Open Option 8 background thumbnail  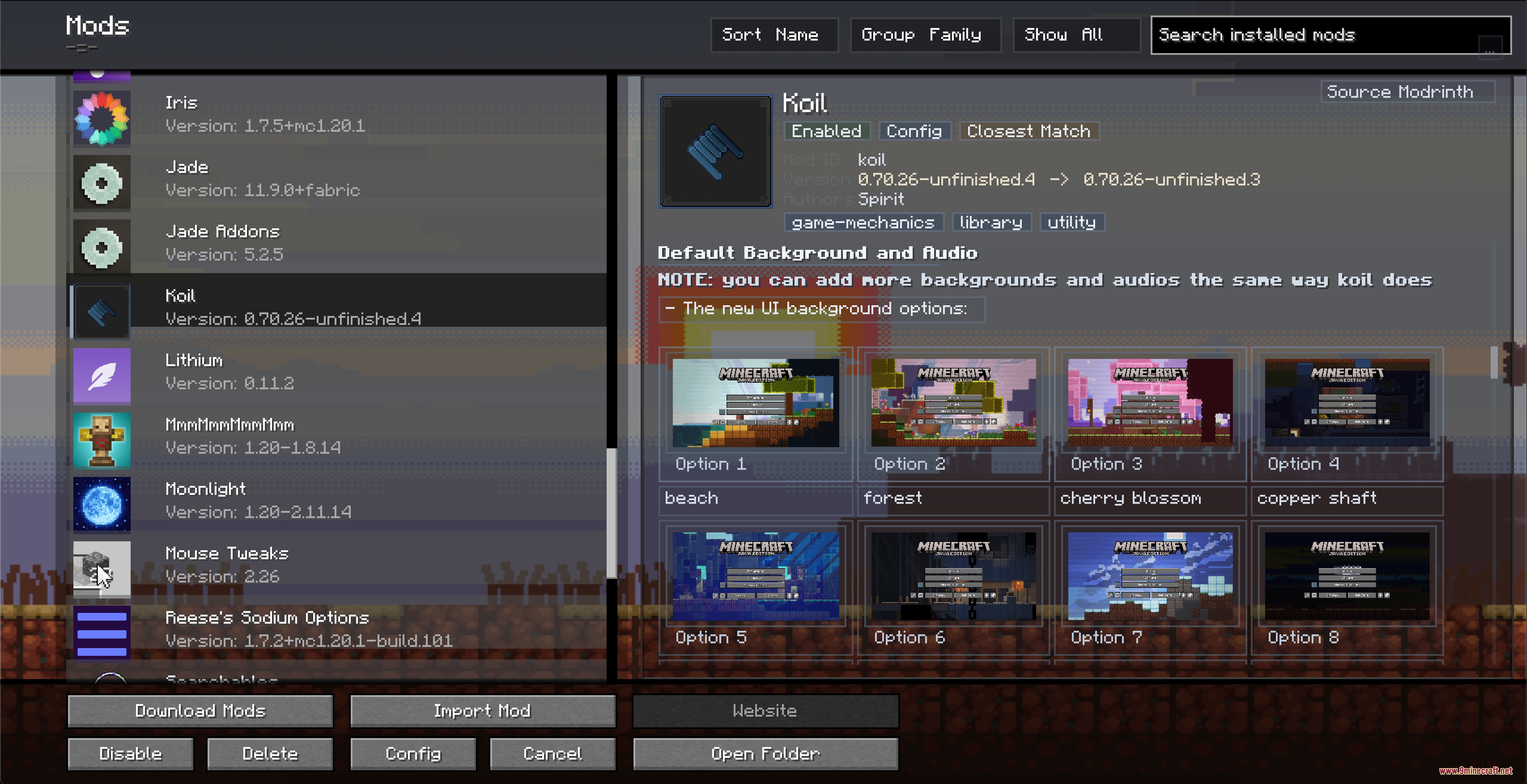pyautogui.click(x=1347, y=576)
